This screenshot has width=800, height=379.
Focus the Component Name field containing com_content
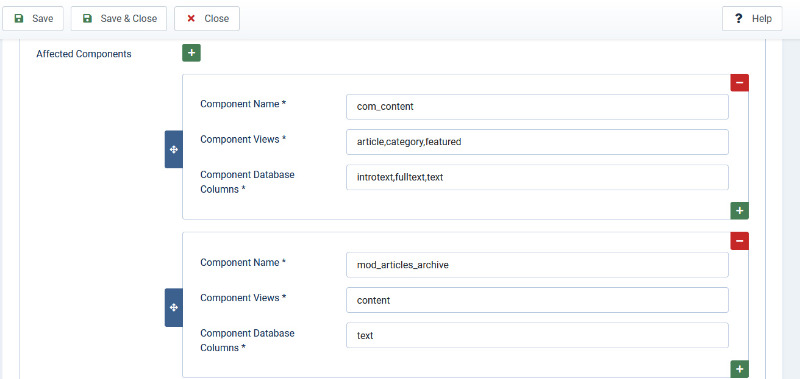537,107
